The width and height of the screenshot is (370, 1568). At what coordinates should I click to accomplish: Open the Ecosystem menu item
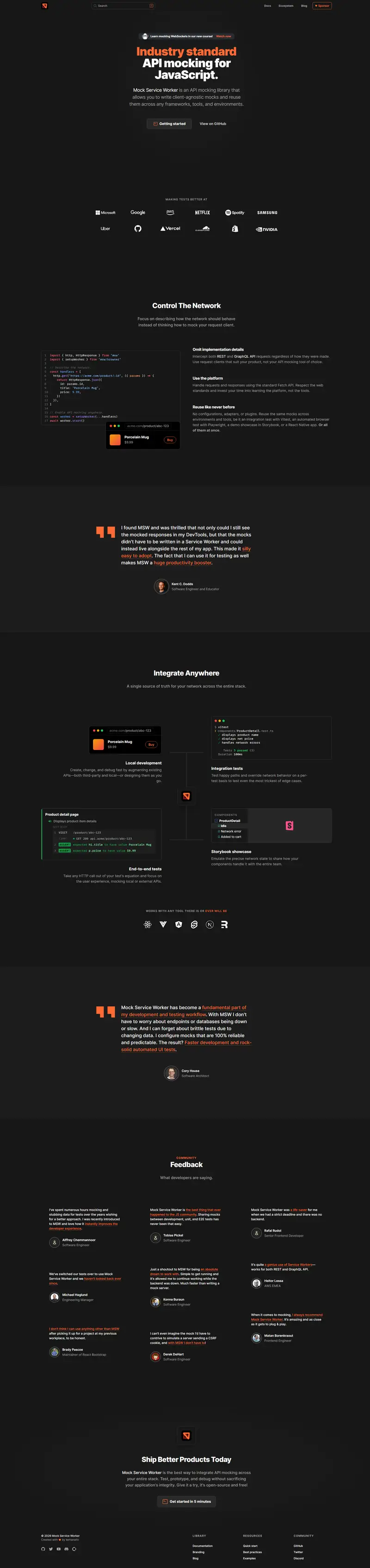click(286, 6)
